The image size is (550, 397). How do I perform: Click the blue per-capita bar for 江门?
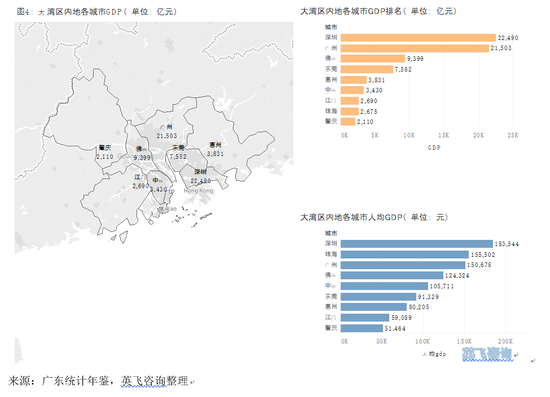pyautogui.click(x=365, y=317)
